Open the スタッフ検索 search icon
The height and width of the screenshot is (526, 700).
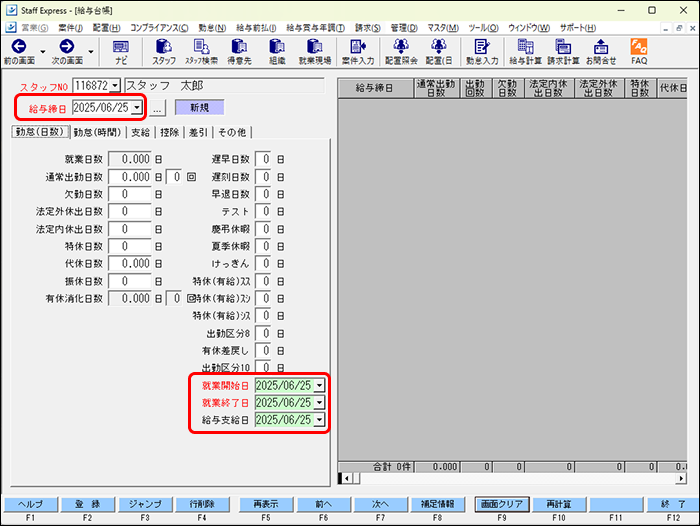click(201, 52)
